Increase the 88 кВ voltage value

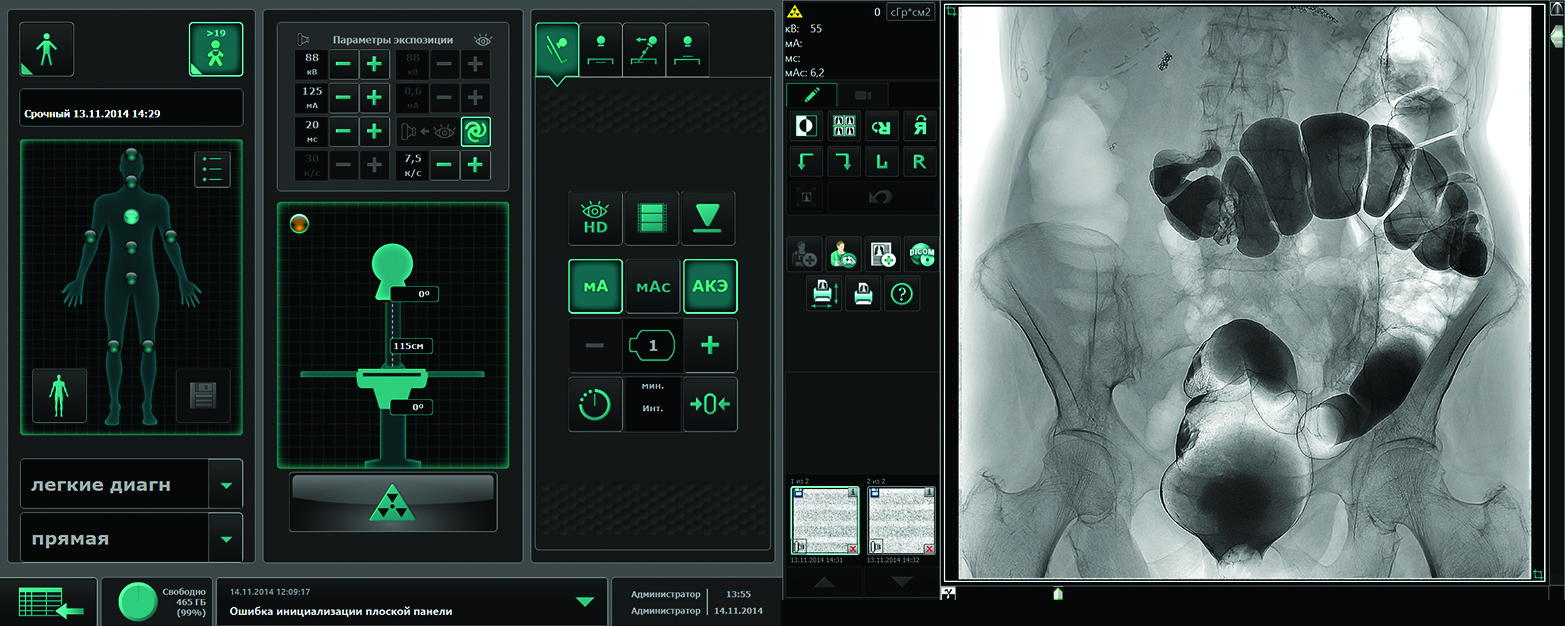[374, 65]
